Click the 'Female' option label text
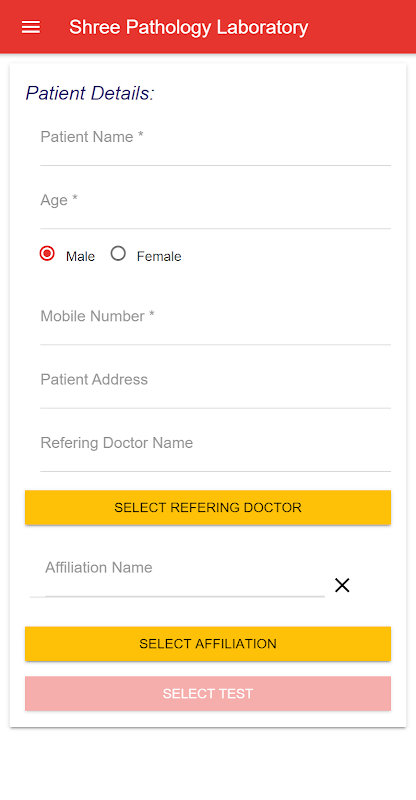This screenshot has width=416, height=800. (x=159, y=256)
